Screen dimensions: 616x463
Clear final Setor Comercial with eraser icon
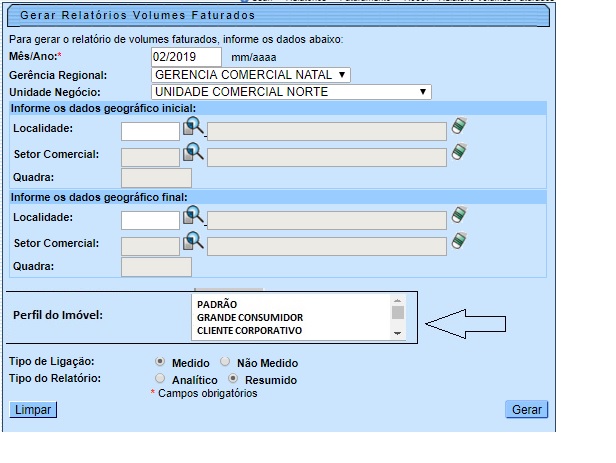459,240
